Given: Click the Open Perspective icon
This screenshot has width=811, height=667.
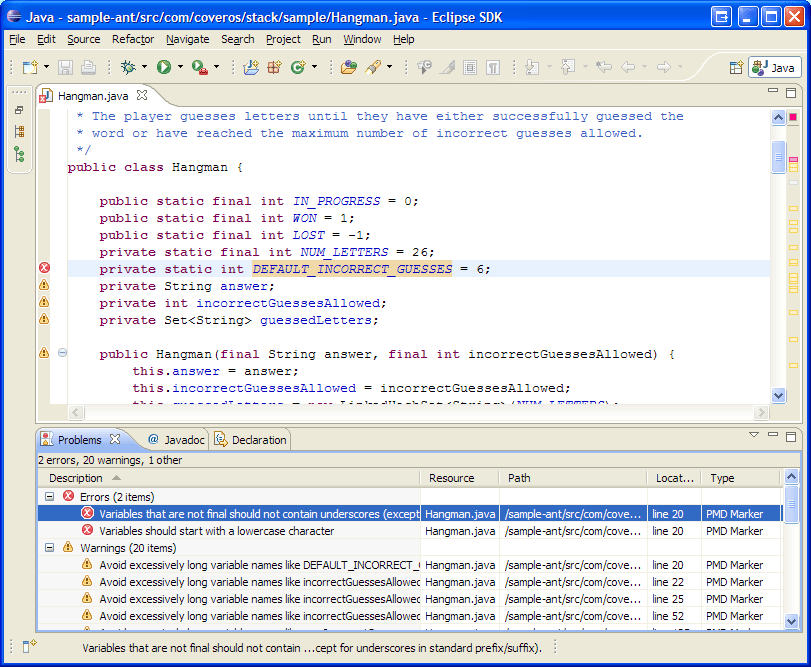Looking at the screenshot, I should click(x=736, y=68).
